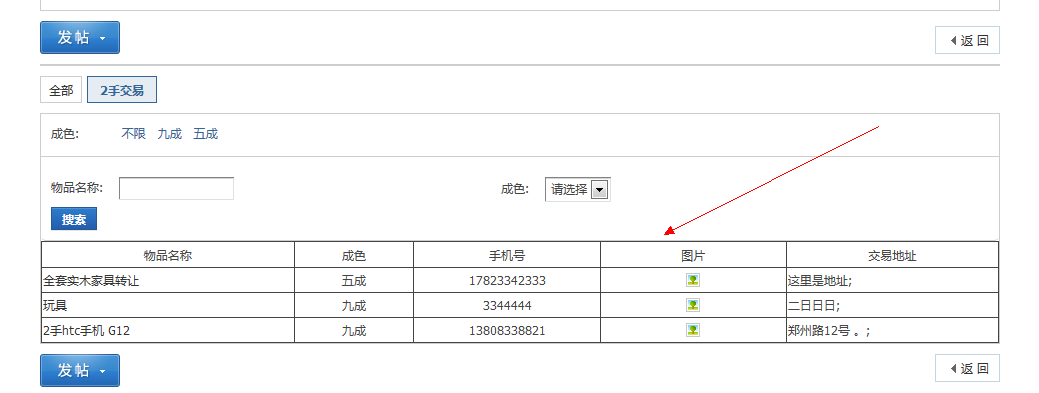Click the upper 发帖 button
The height and width of the screenshot is (393, 1039).
[x=80, y=38]
